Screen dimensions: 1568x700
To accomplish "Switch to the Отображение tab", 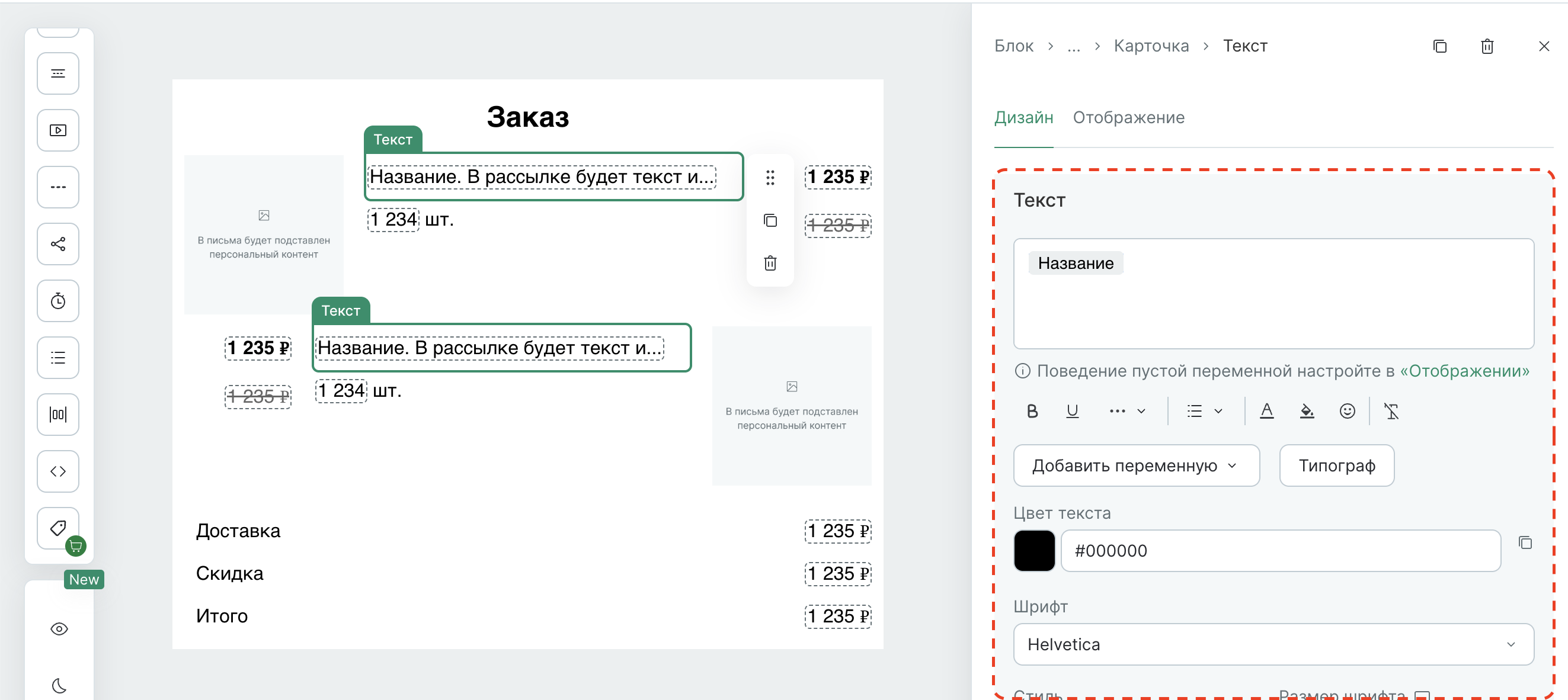I will (x=1128, y=117).
